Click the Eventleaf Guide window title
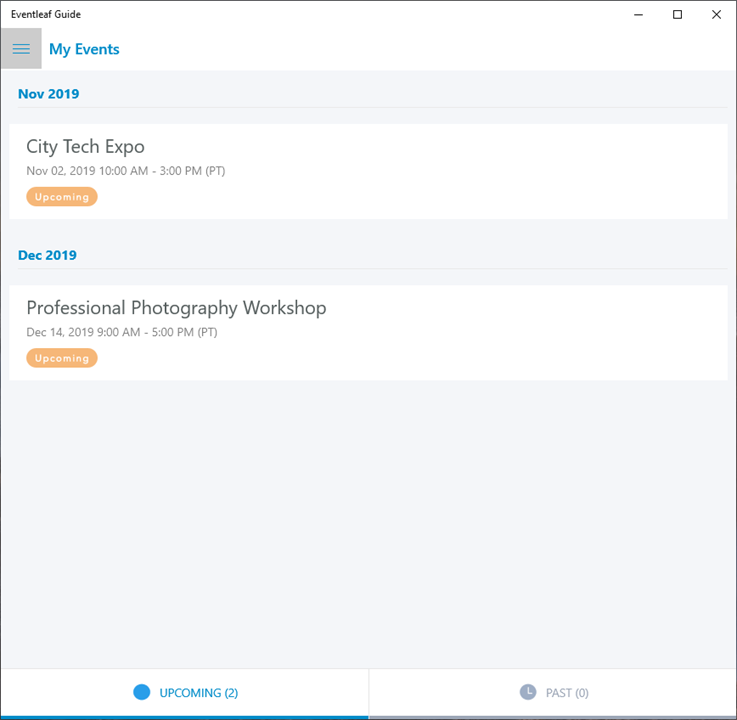Viewport: 737px width, 720px height. tap(46, 15)
